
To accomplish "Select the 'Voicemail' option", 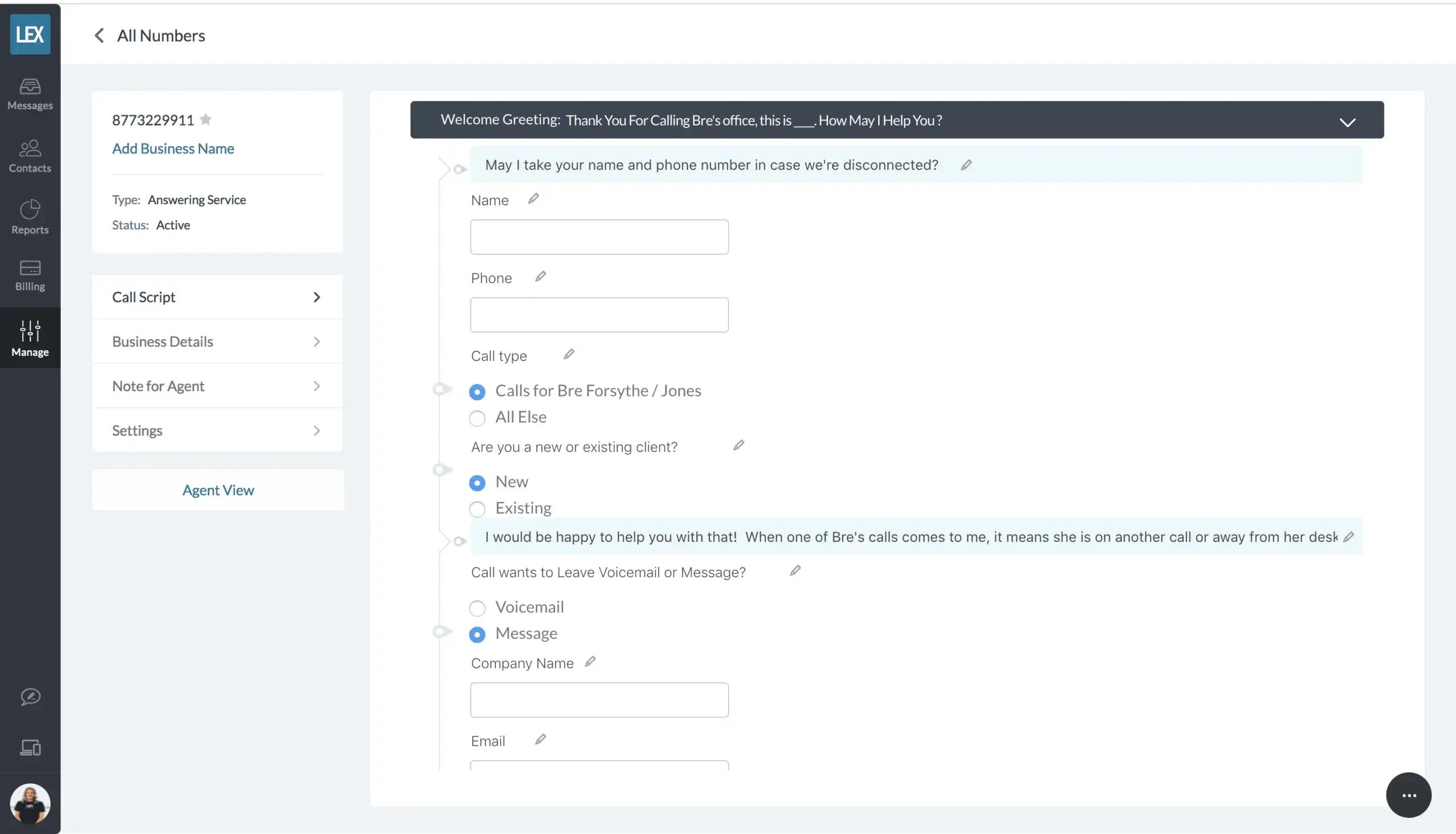I will coord(477,608).
